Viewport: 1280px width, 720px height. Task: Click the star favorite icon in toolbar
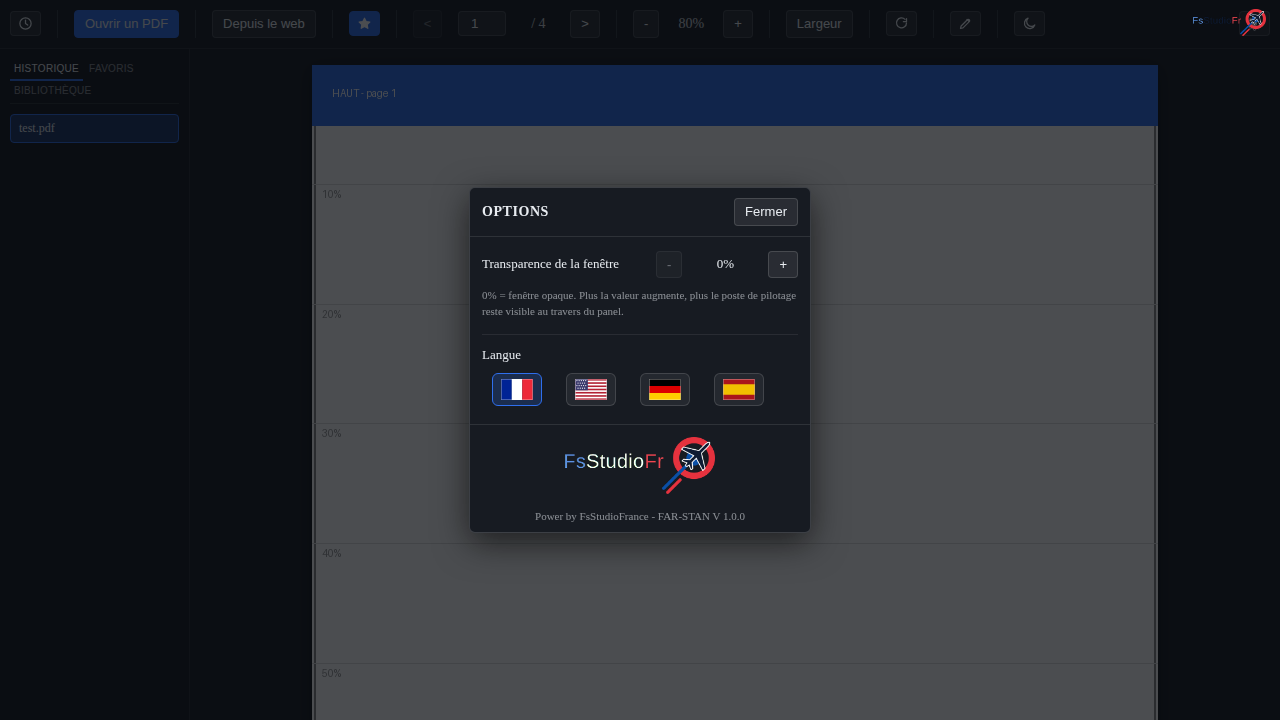coord(364,23)
